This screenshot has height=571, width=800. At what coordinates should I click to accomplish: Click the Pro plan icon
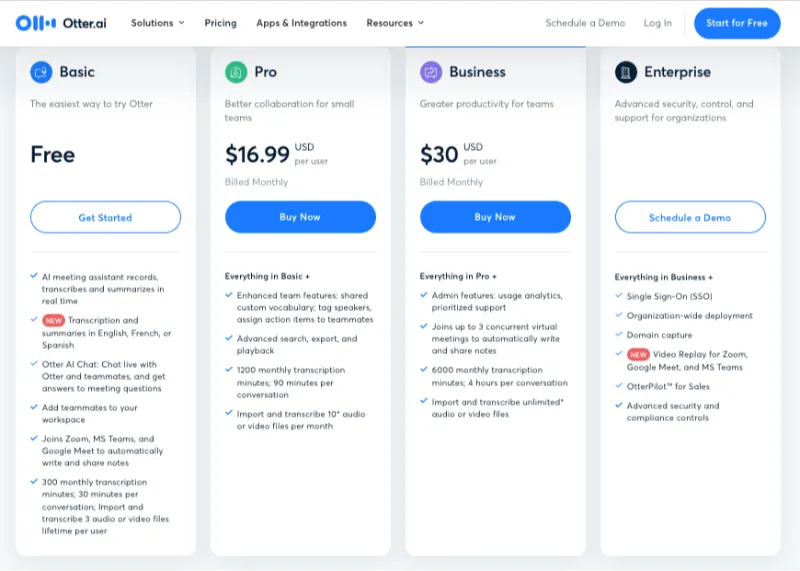pyautogui.click(x=236, y=72)
